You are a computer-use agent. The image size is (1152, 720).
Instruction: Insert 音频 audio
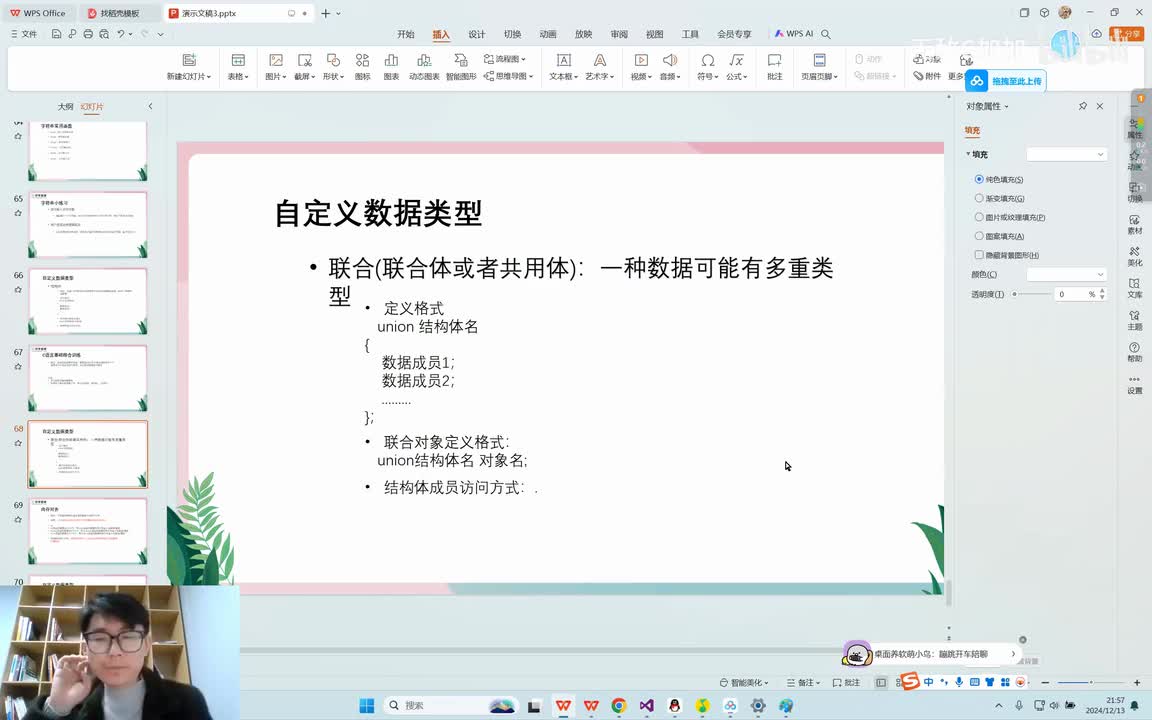(669, 67)
